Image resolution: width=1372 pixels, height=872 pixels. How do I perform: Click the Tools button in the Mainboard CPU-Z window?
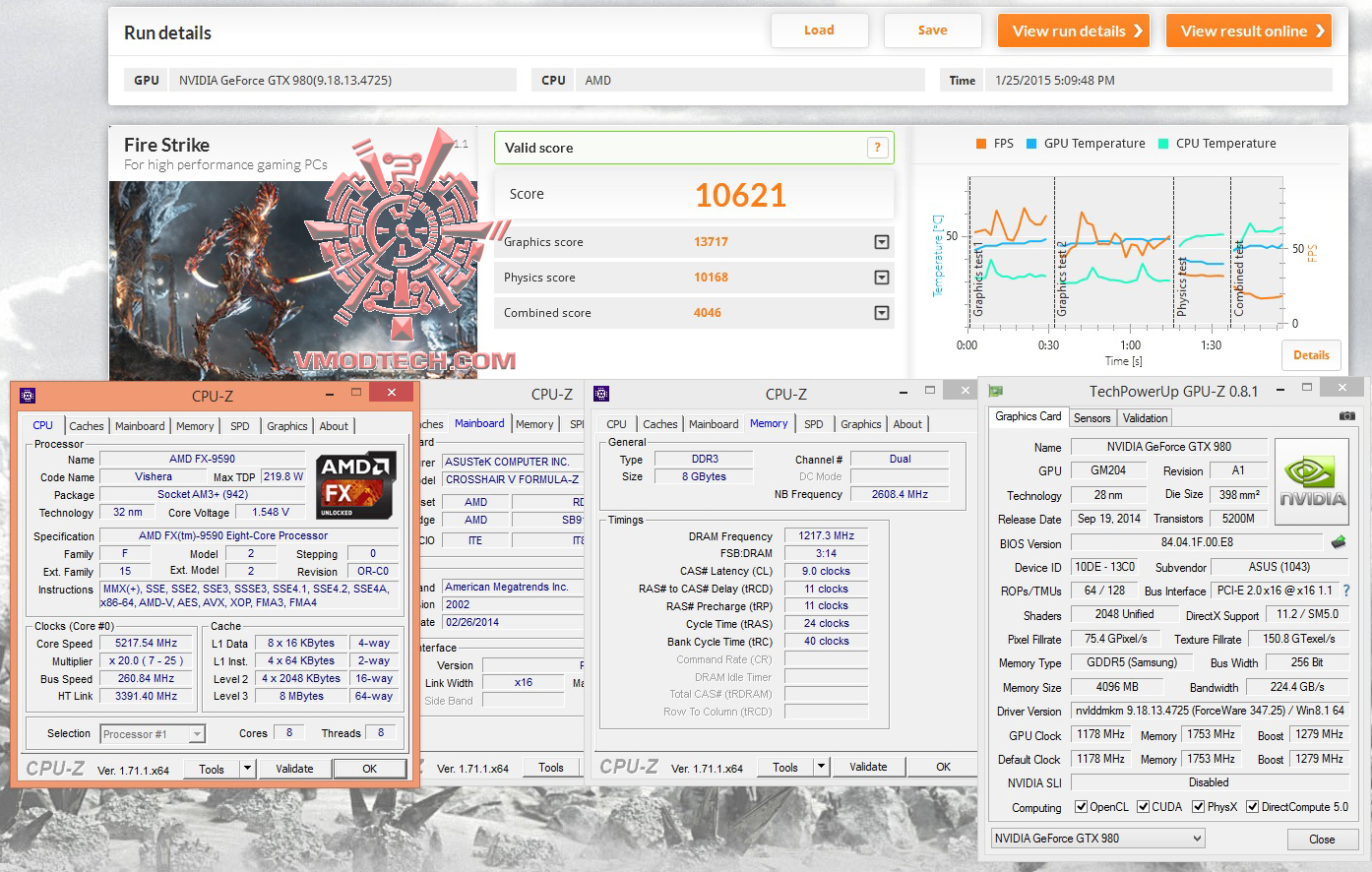click(x=551, y=768)
